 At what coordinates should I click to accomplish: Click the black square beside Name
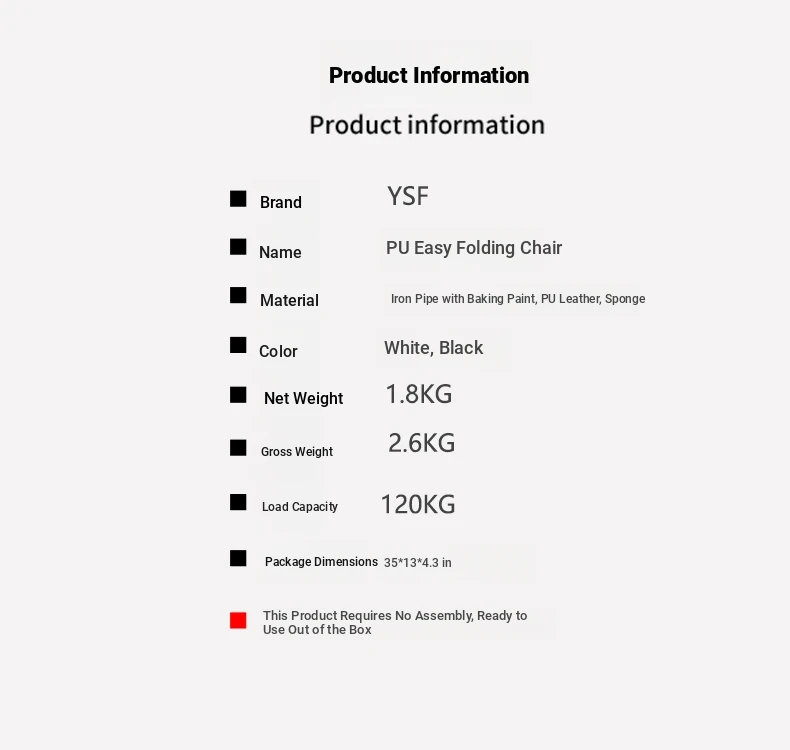[238, 247]
